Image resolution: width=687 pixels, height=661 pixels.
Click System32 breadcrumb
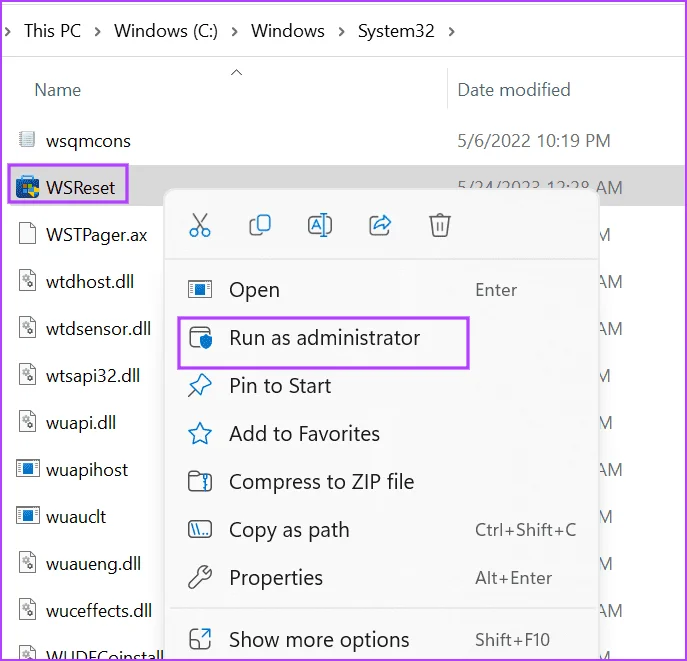pos(396,31)
